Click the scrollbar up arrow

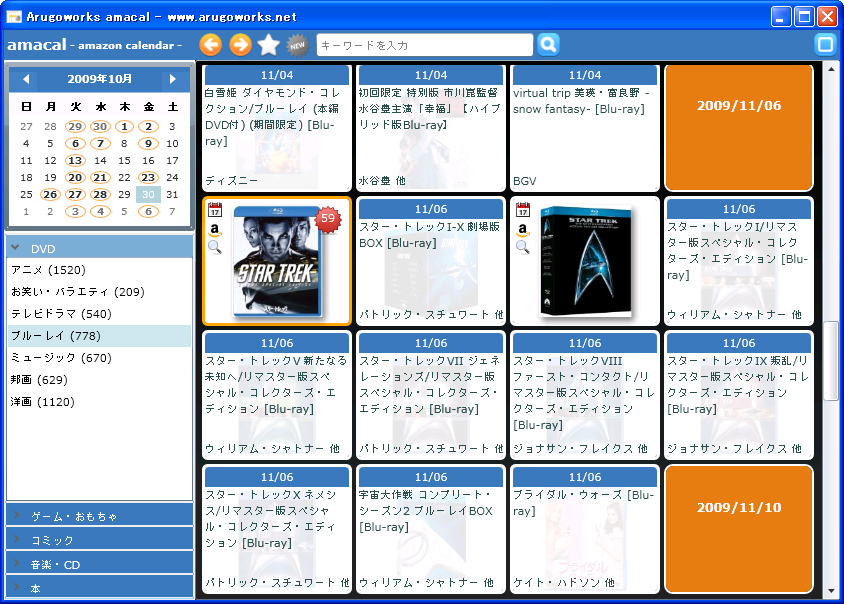(831, 69)
